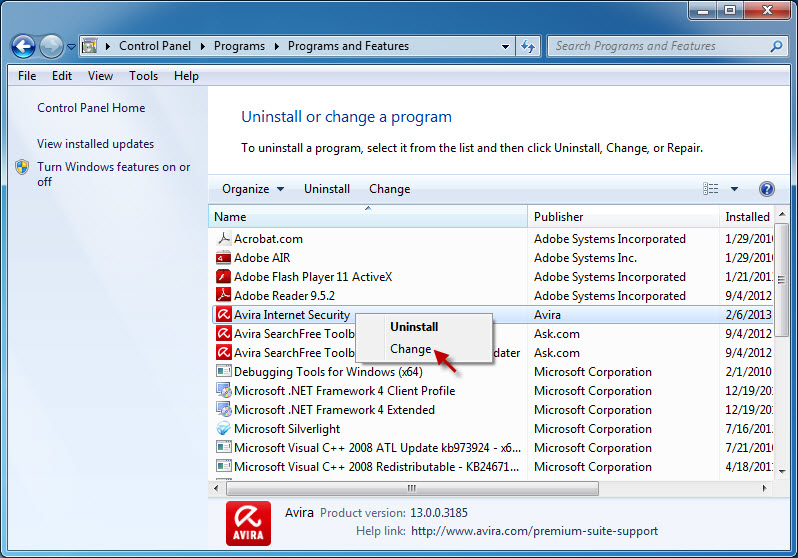Click the Avira Internet Security icon
Viewport: 798px width, 558px height.
tap(223, 315)
